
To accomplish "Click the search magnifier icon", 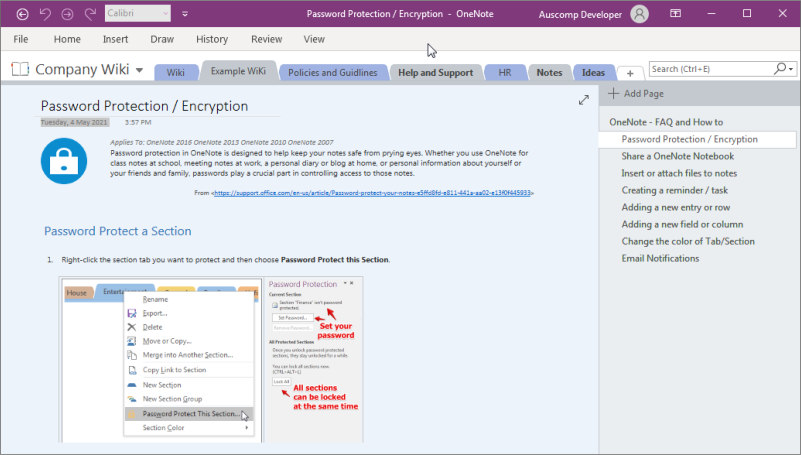I will coord(780,68).
